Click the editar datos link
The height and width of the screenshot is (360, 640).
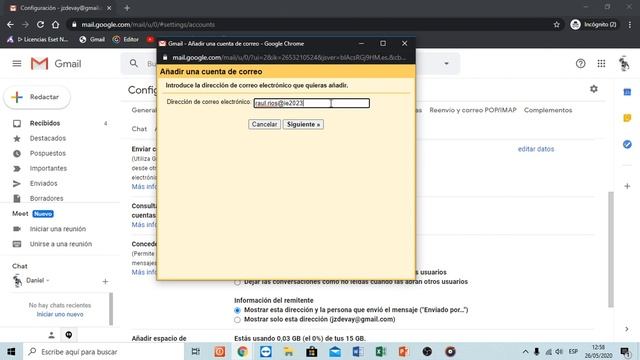[x=536, y=149]
